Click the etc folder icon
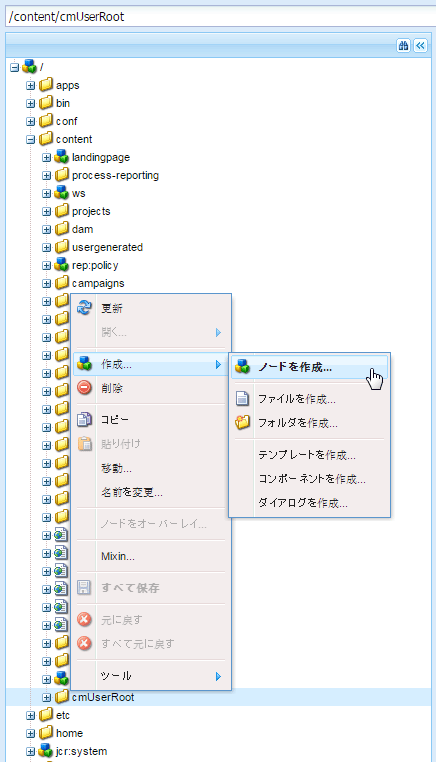The width and height of the screenshot is (436, 762). [x=46, y=715]
